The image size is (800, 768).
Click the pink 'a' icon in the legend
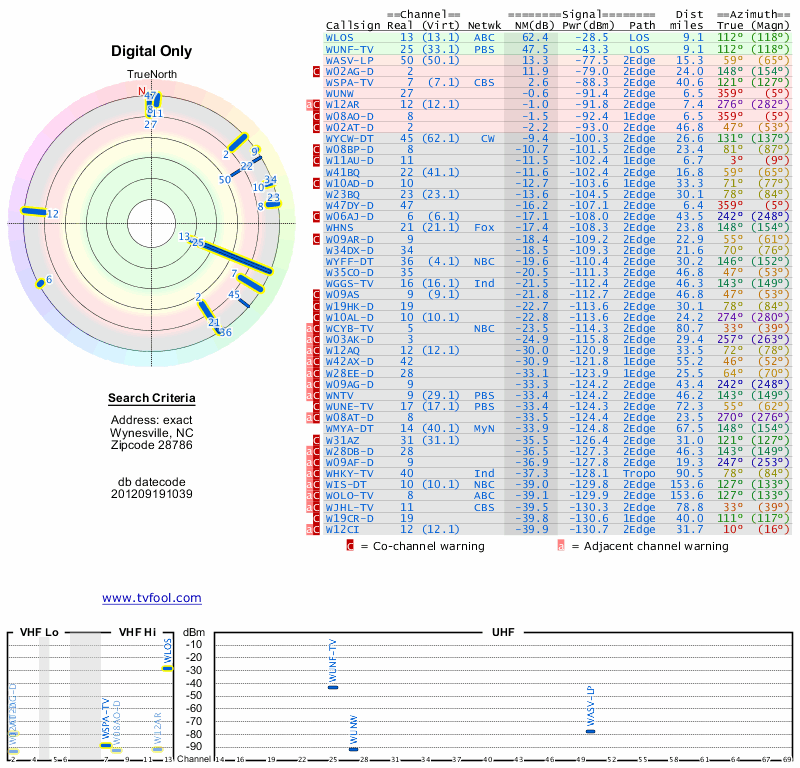(561, 546)
